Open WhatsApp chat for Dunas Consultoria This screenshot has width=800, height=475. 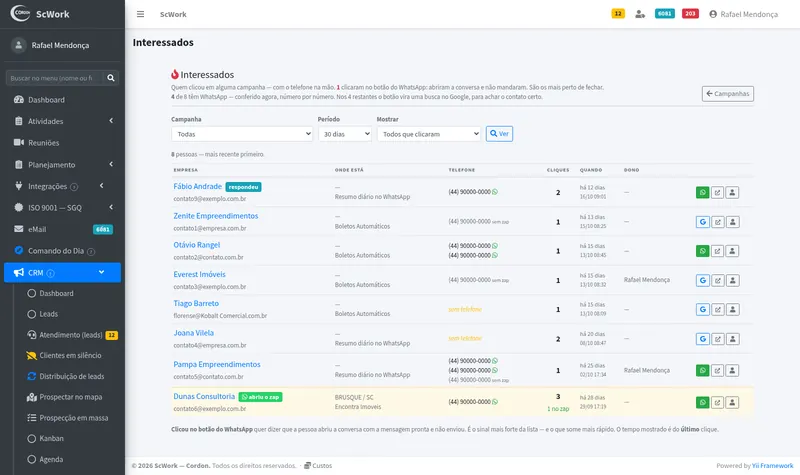click(703, 403)
